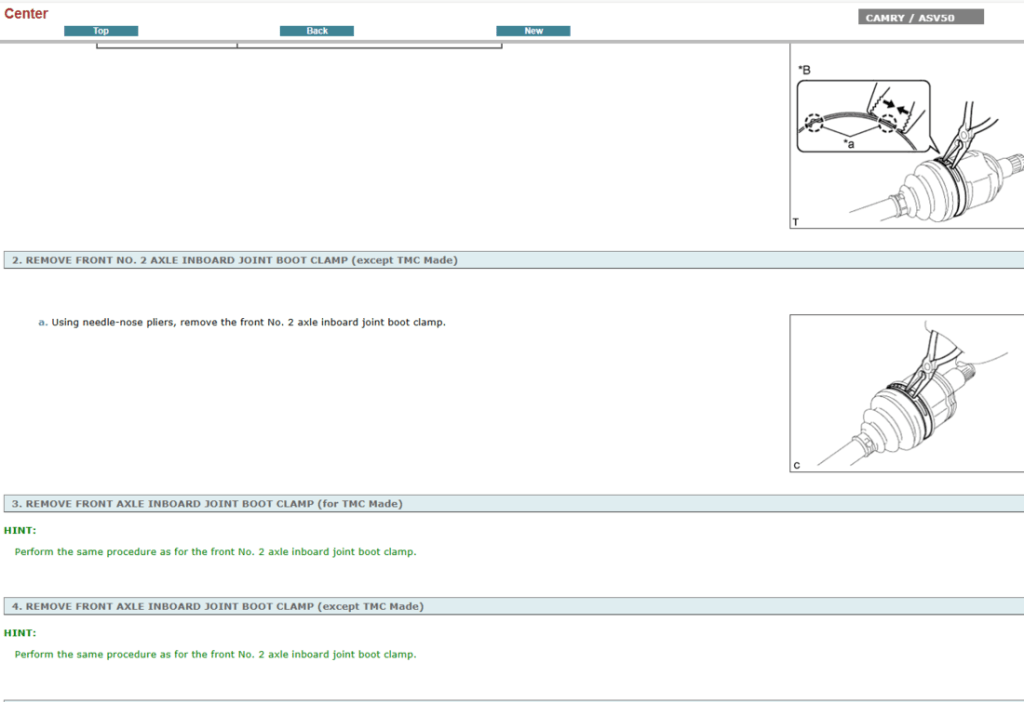
Task: Select section 3 header for TMC Made
Action: click(207, 504)
